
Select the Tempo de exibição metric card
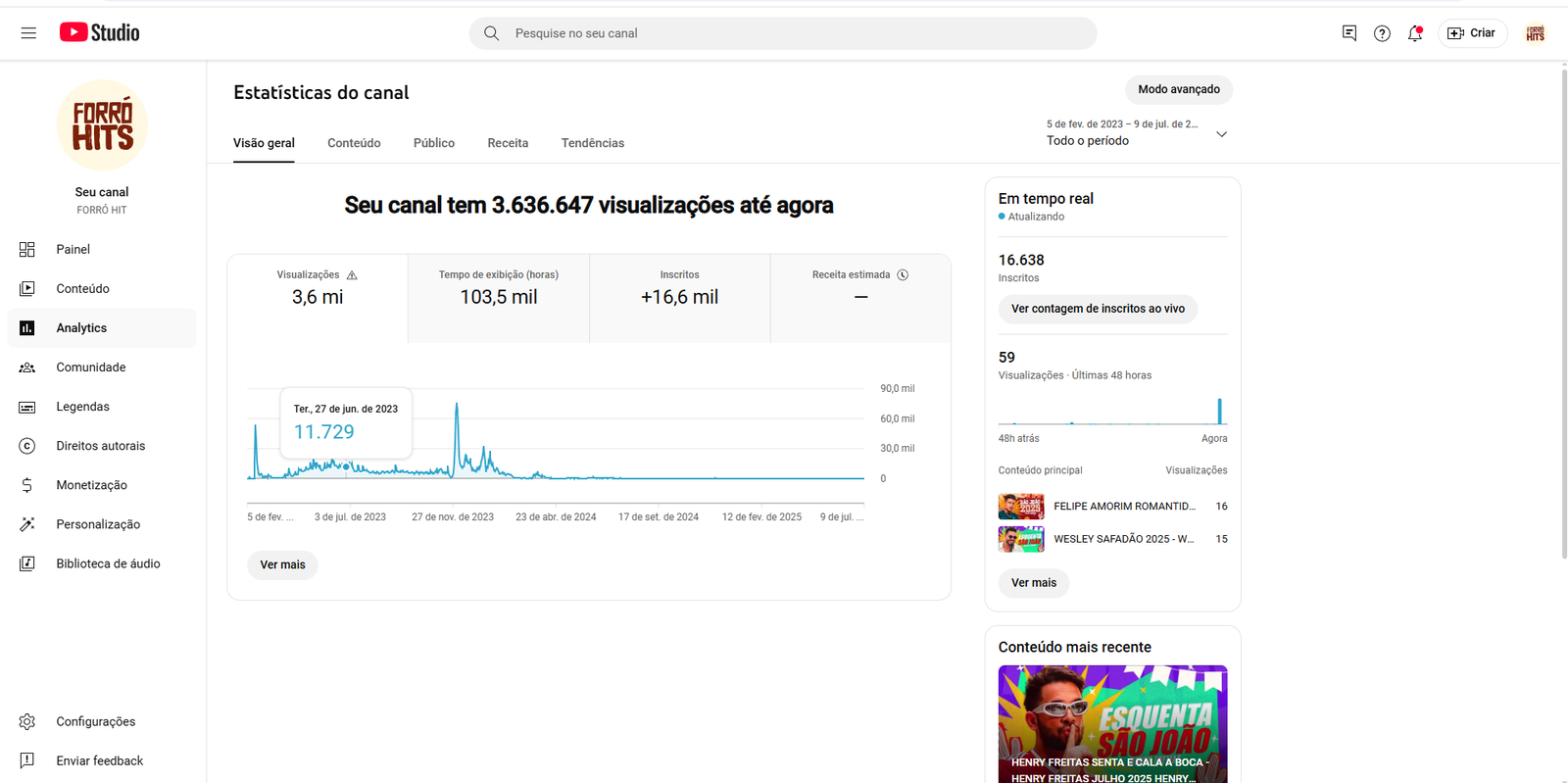pos(499,299)
